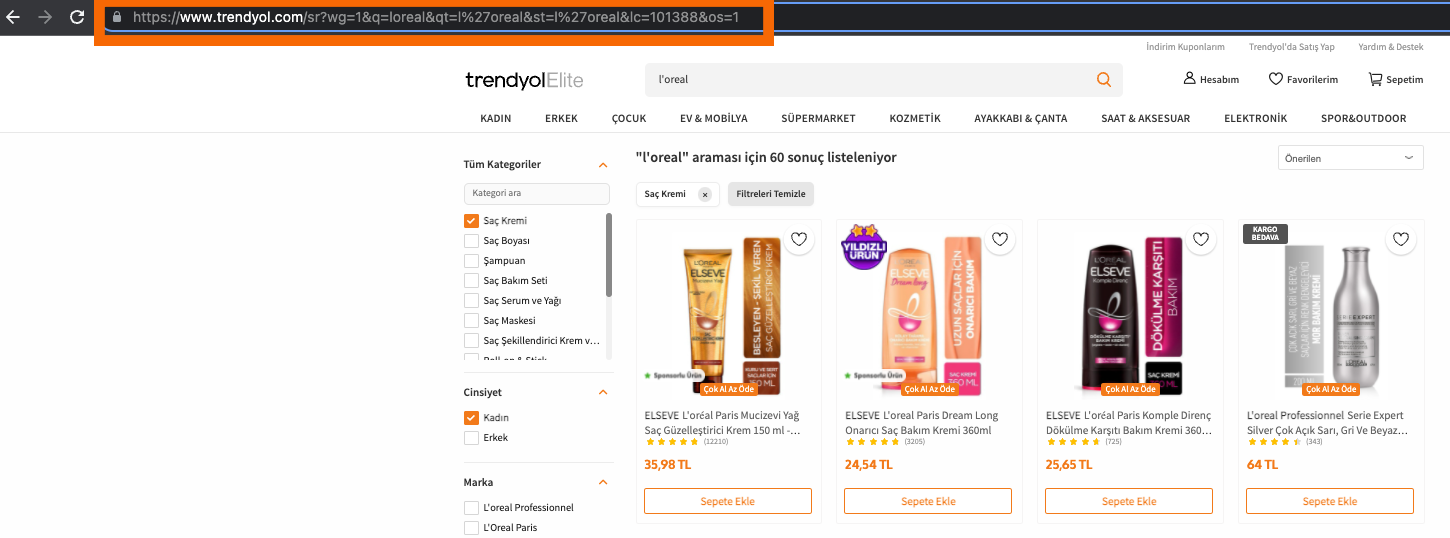Open the ELEKTRONİK menu item
Image resolution: width=1450 pixels, height=538 pixels.
point(1255,118)
